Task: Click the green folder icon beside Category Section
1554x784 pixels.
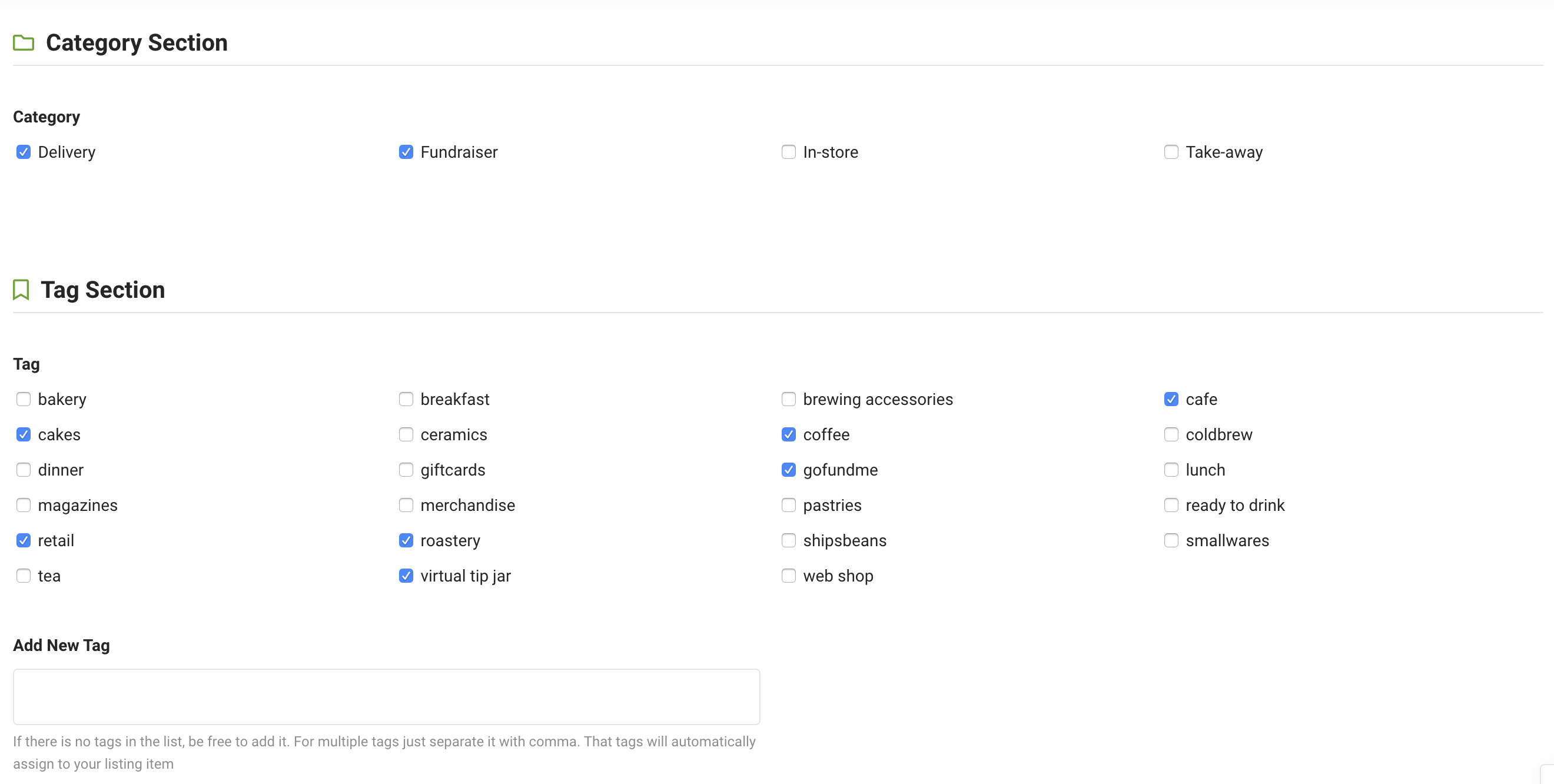Action: pos(24,43)
